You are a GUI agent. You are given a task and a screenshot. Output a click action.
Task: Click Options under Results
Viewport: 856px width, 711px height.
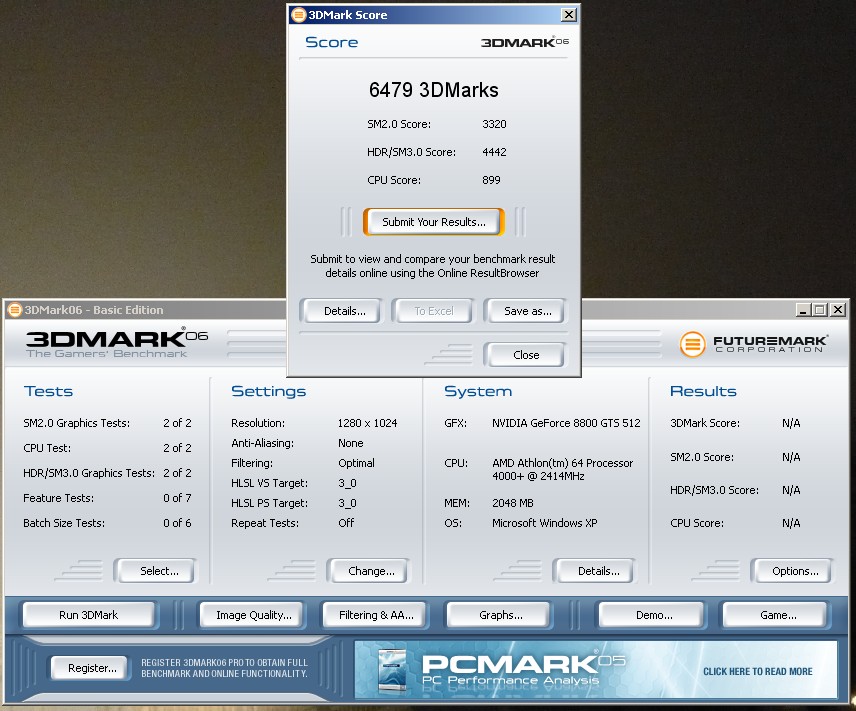(795, 571)
